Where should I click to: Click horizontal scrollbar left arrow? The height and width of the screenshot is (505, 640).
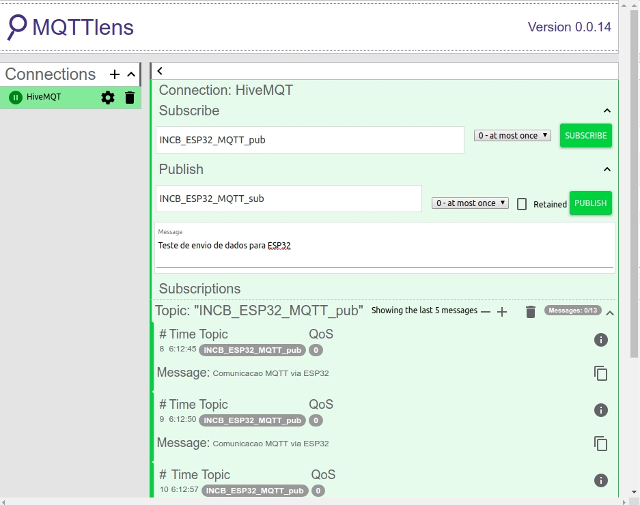tap(3, 502)
